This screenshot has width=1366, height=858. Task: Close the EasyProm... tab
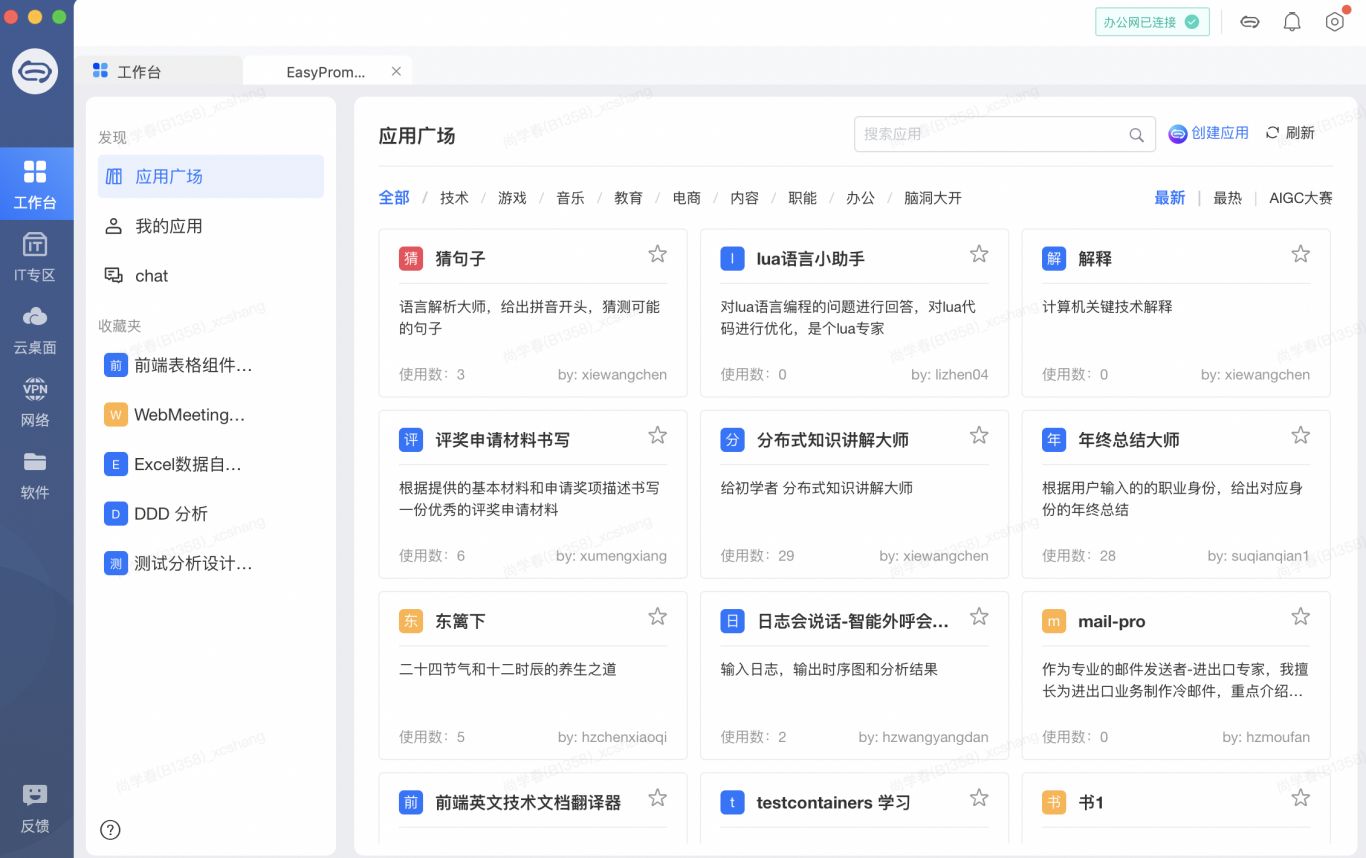pyautogui.click(x=396, y=71)
